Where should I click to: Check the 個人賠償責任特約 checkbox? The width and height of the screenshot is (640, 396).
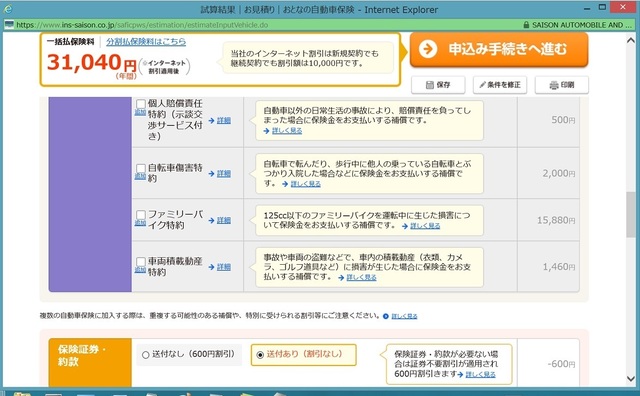tap(141, 104)
